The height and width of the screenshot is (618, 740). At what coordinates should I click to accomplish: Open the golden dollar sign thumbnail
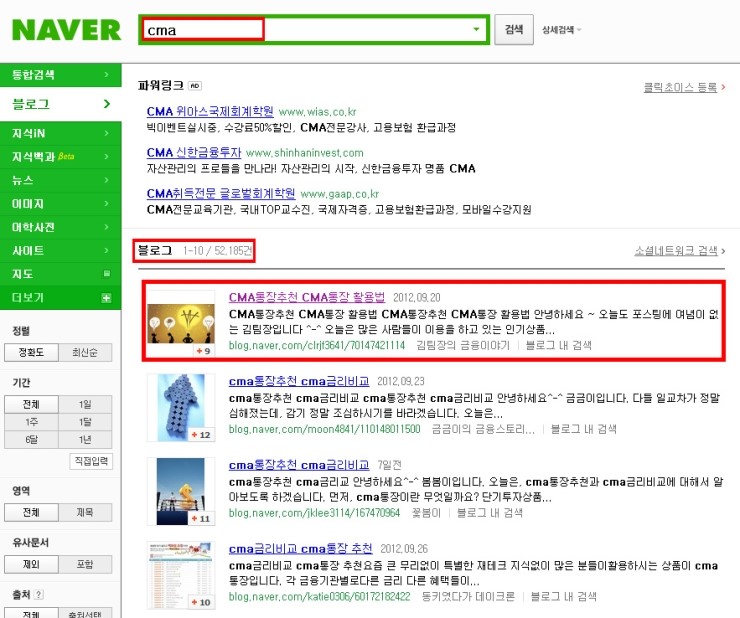(181, 491)
